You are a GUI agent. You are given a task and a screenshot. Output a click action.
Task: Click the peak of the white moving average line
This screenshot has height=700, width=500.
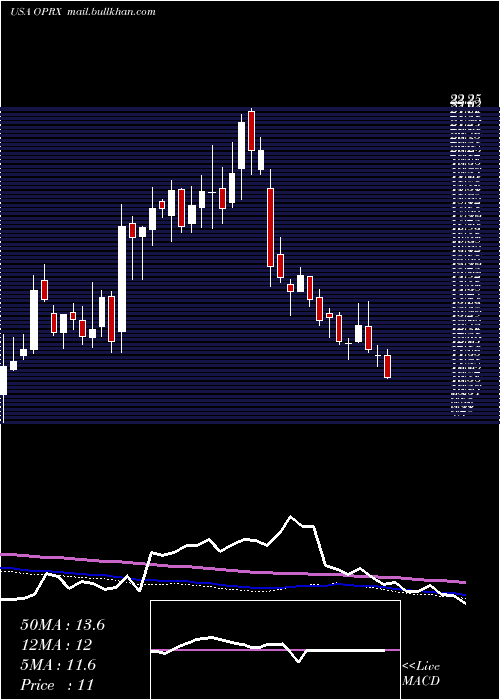click(x=291, y=517)
